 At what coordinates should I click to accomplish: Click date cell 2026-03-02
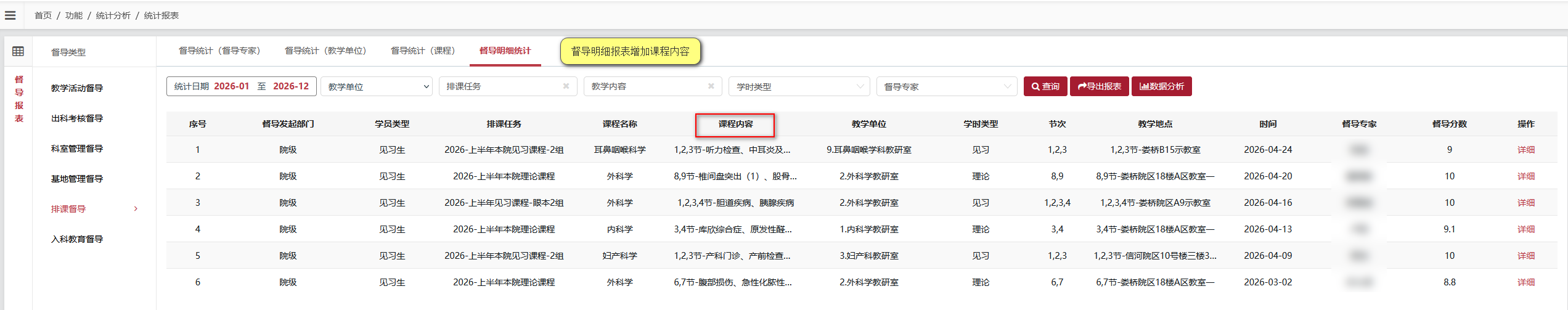click(x=1268, y=282)
